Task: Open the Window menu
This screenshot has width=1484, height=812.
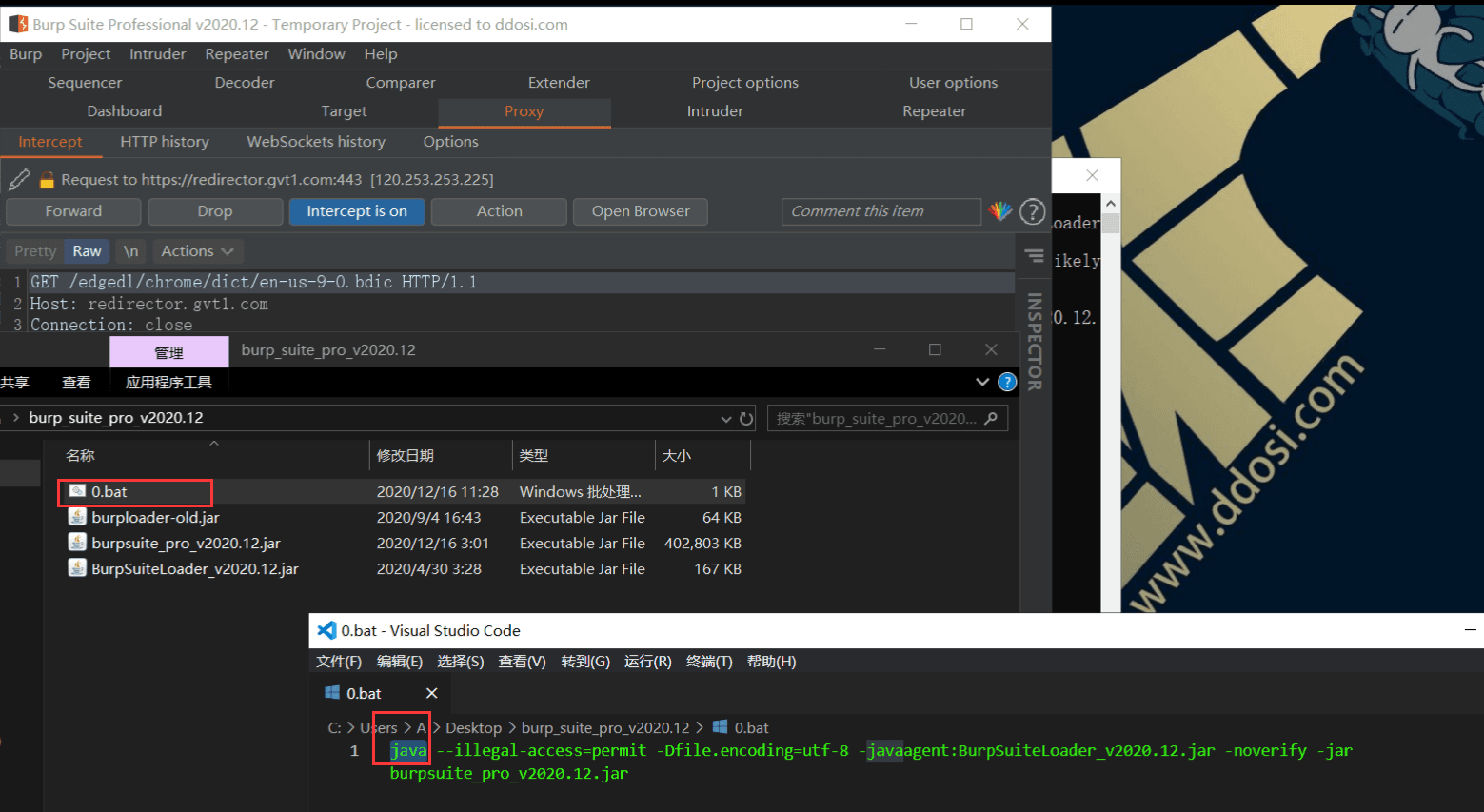Action: click(x=317, y=54)
